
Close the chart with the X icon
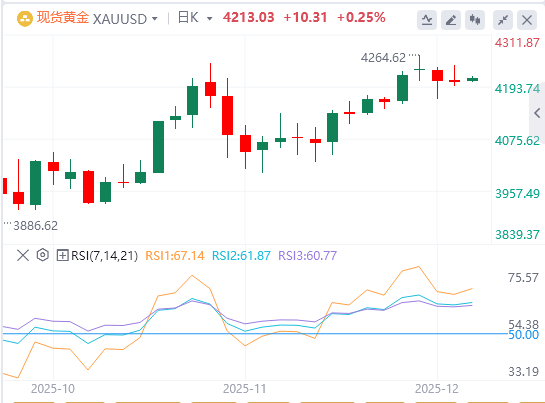coord(527,20)
